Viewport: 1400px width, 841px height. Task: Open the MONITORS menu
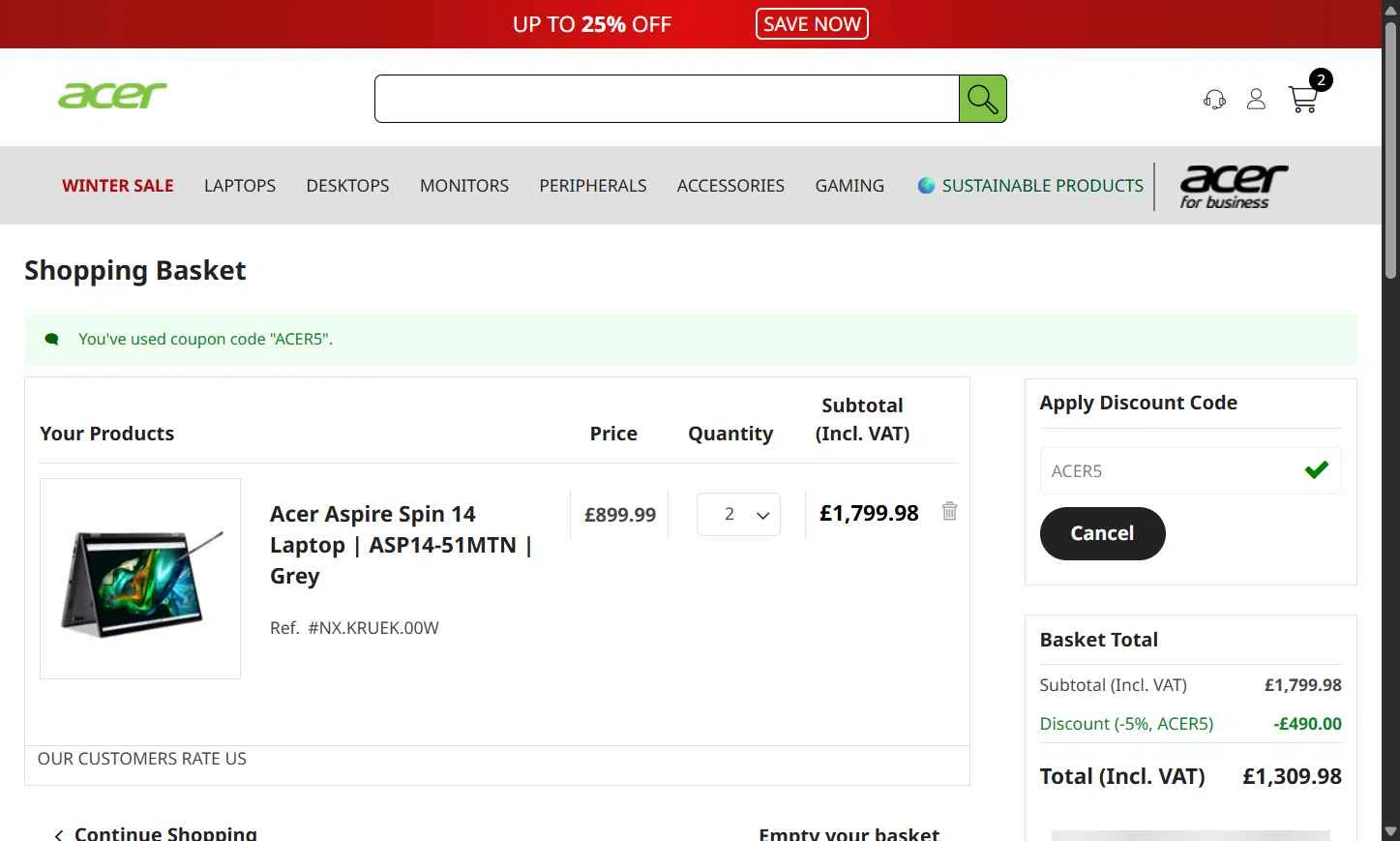(464, 185)
